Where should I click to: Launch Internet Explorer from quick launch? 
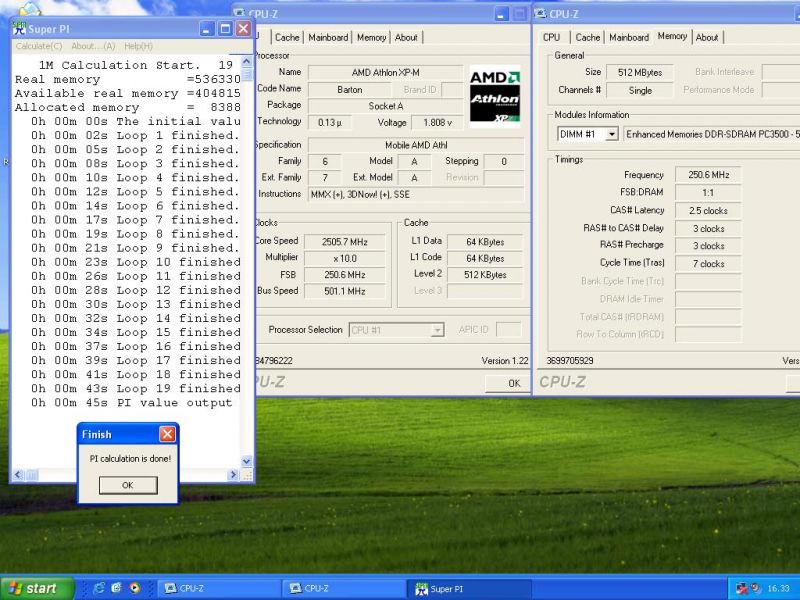pyautogui.click(x=99, y=588)
